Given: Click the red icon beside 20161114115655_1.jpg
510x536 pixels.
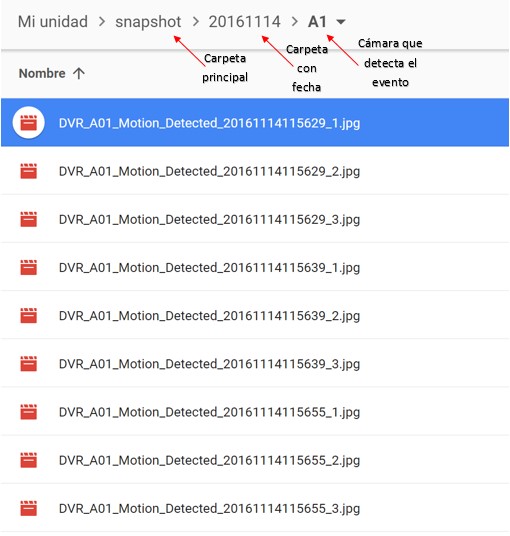Looking at the screenshot, I should [28, 412].
